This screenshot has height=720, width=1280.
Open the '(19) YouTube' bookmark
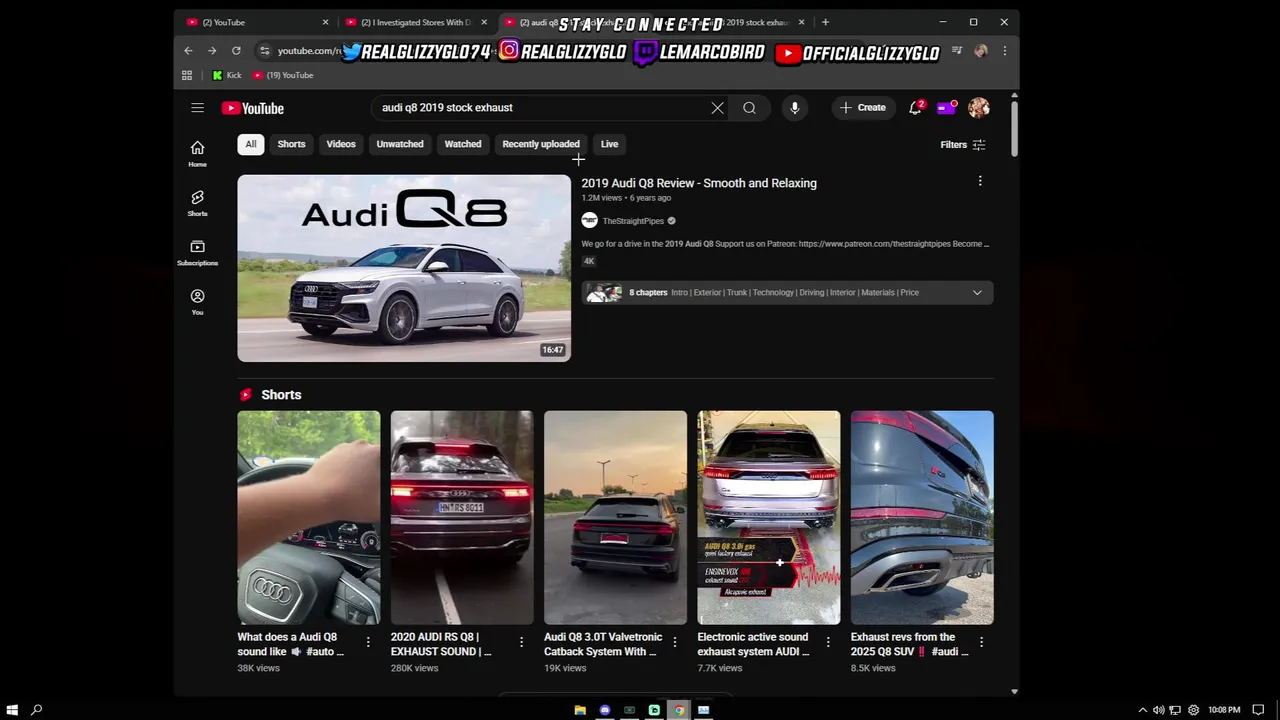click(283, 75)
